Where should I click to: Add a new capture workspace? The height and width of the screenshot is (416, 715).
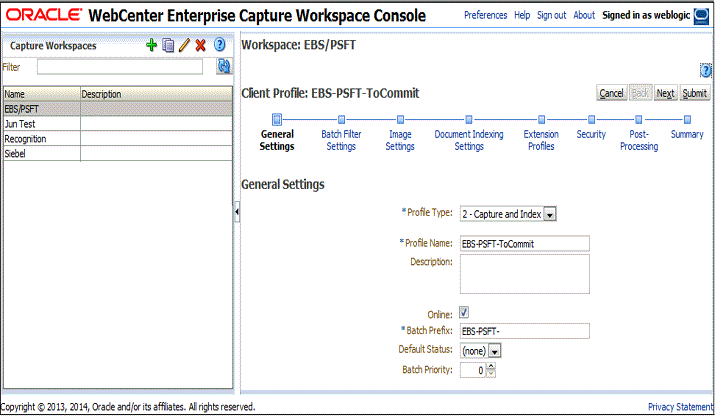pos(151,45)
